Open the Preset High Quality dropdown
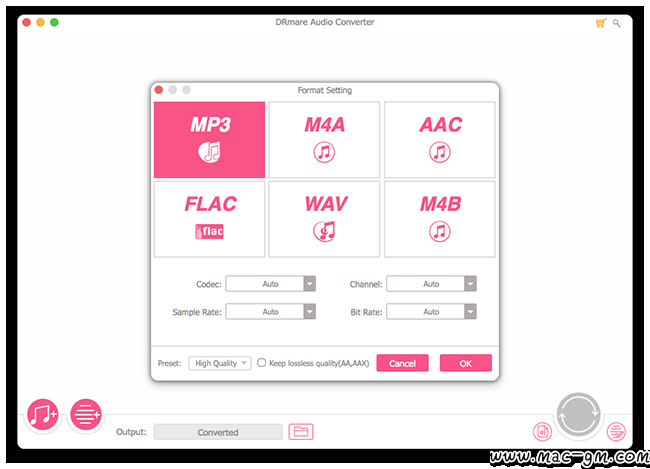The height and width of the screenshot is (469, 650). pos(220,363)
